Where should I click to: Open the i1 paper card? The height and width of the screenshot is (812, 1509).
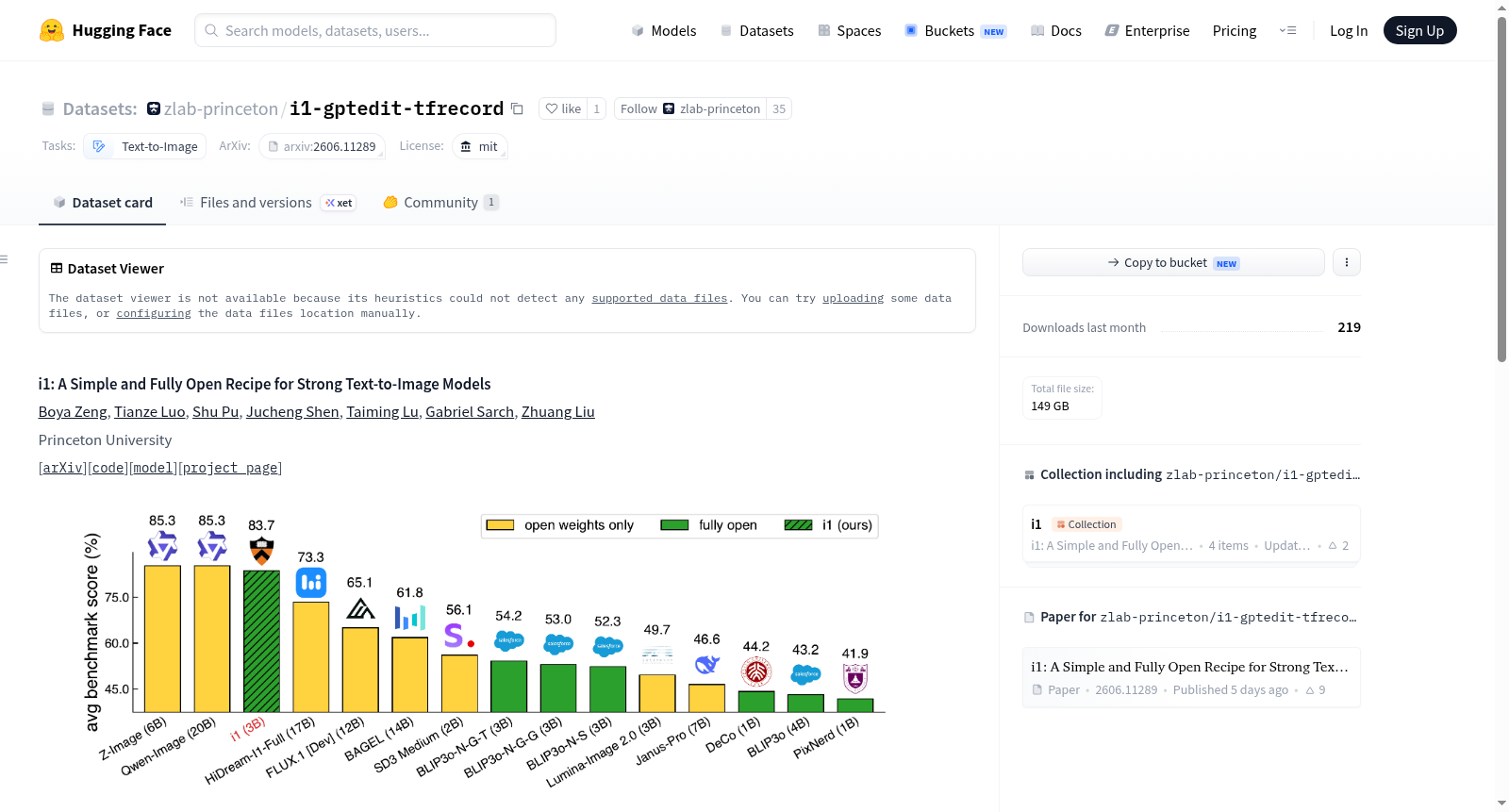click(1191, 677)
